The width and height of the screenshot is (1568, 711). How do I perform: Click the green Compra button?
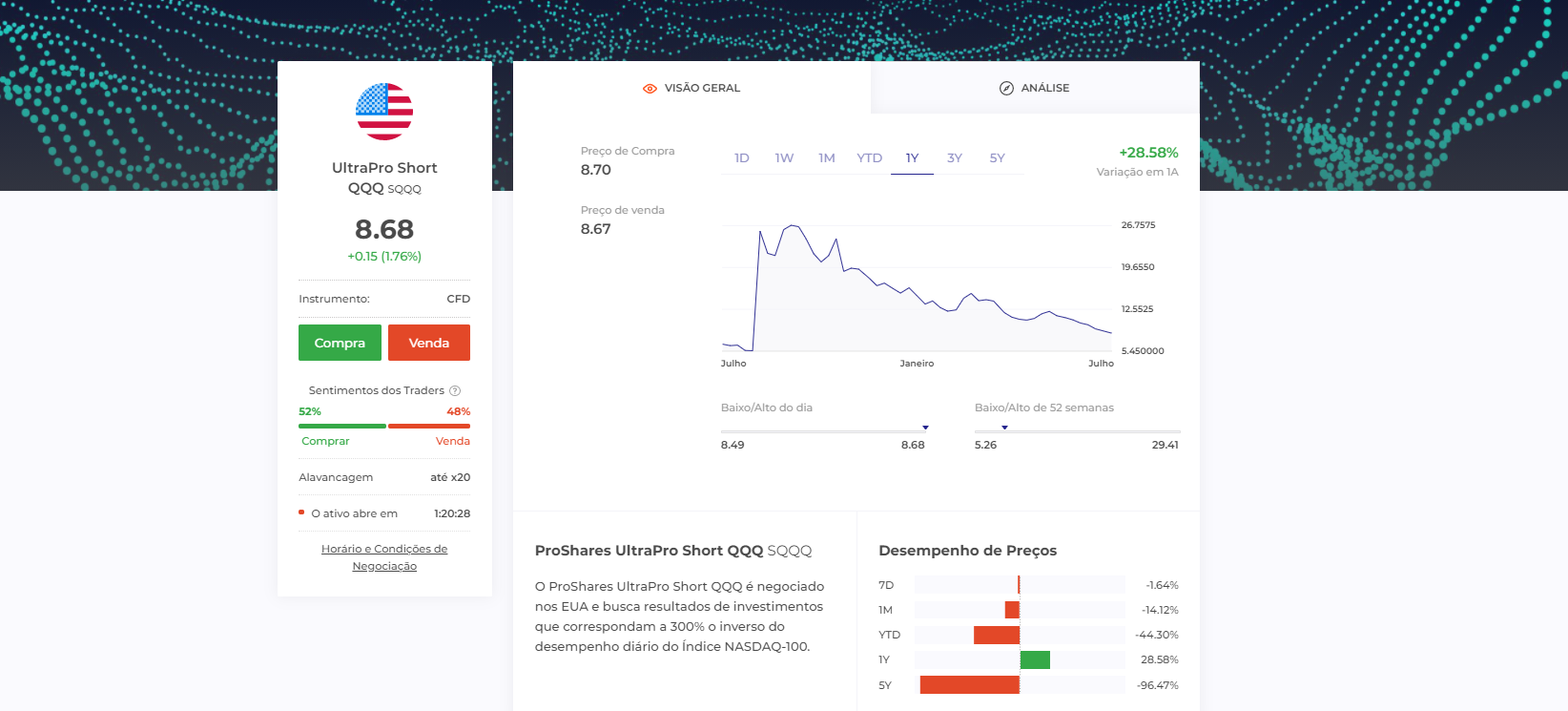pos(340,343)
